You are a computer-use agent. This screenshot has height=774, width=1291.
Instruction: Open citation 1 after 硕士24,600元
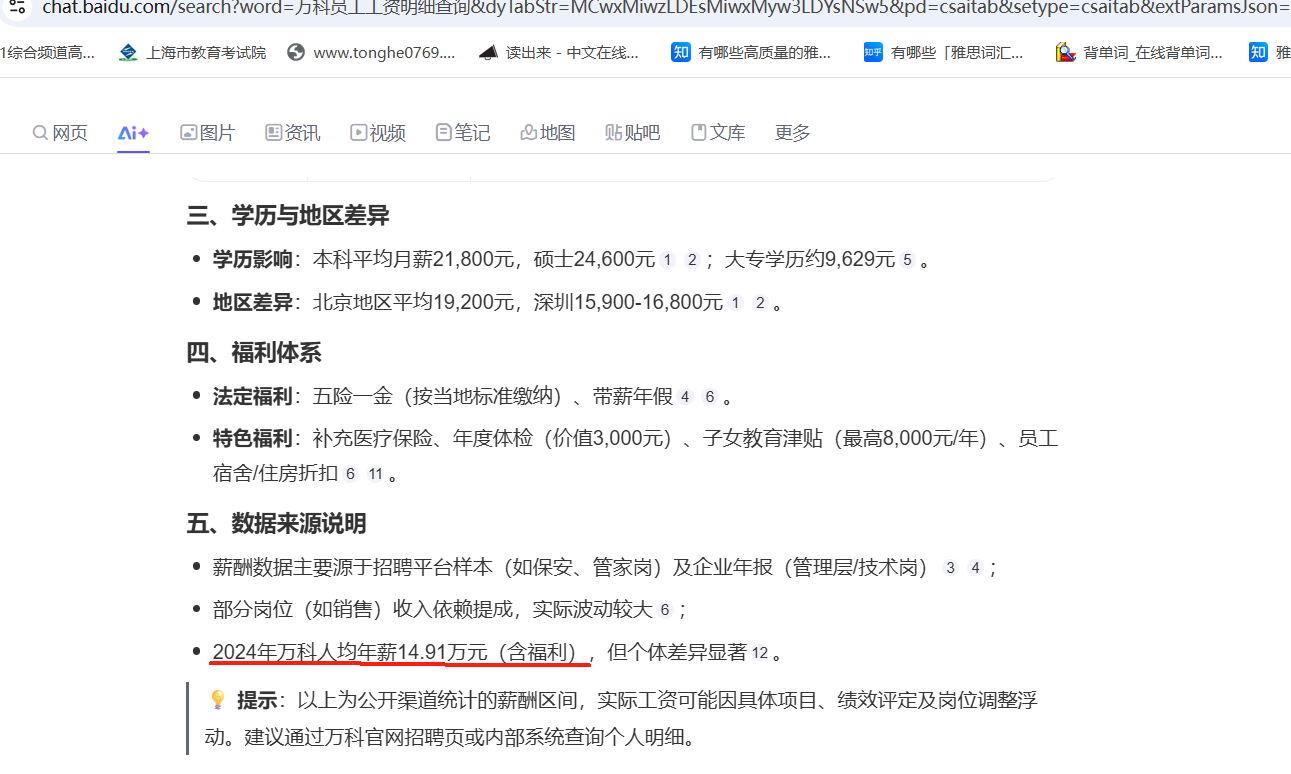[x=668, y=260]
